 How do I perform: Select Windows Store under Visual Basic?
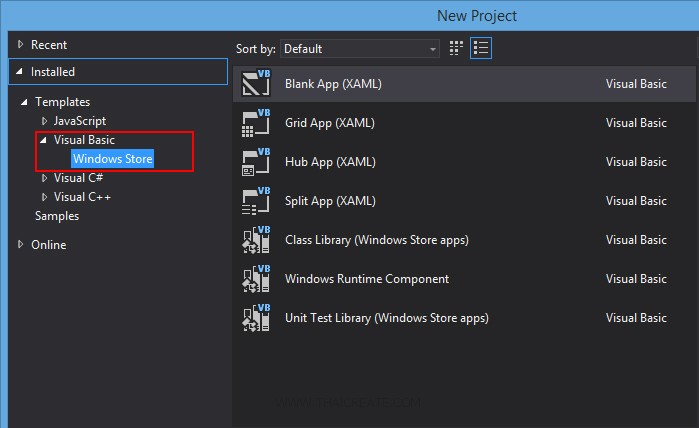(x=112, y=159)
